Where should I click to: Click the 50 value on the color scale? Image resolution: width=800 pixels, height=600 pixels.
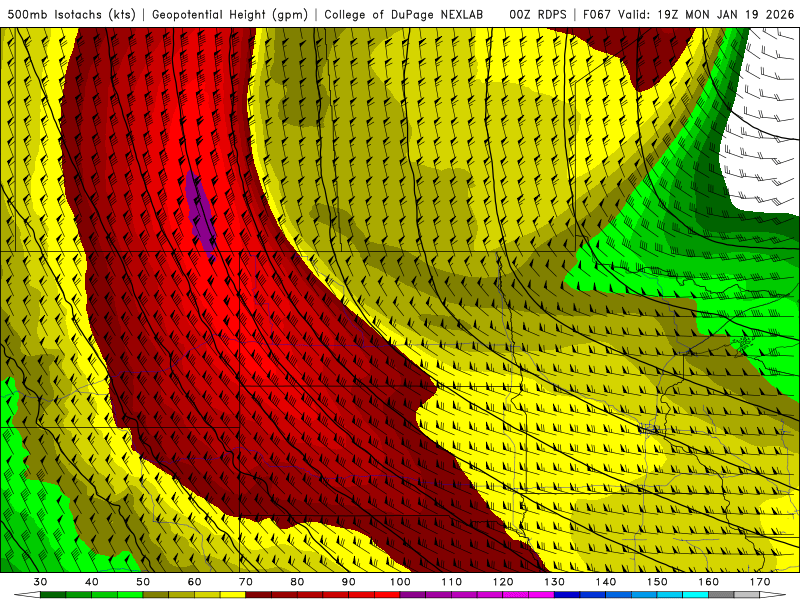point(143,582)
